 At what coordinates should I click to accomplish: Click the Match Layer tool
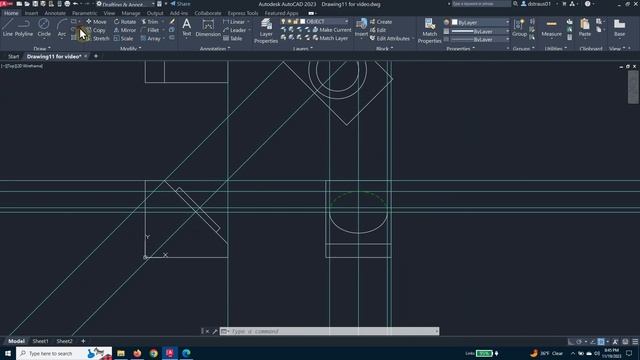pyautogui.click(x=330, y=38)
